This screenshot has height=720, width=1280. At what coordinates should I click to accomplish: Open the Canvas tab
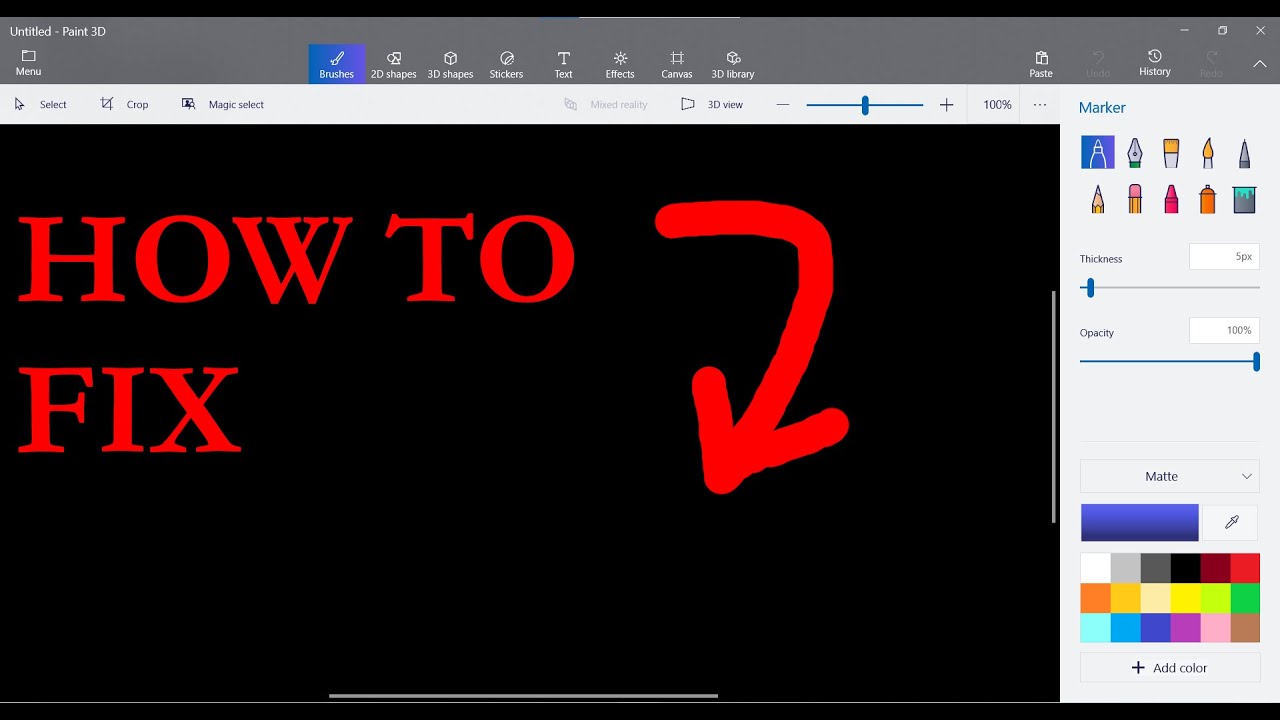coord(677,63)
